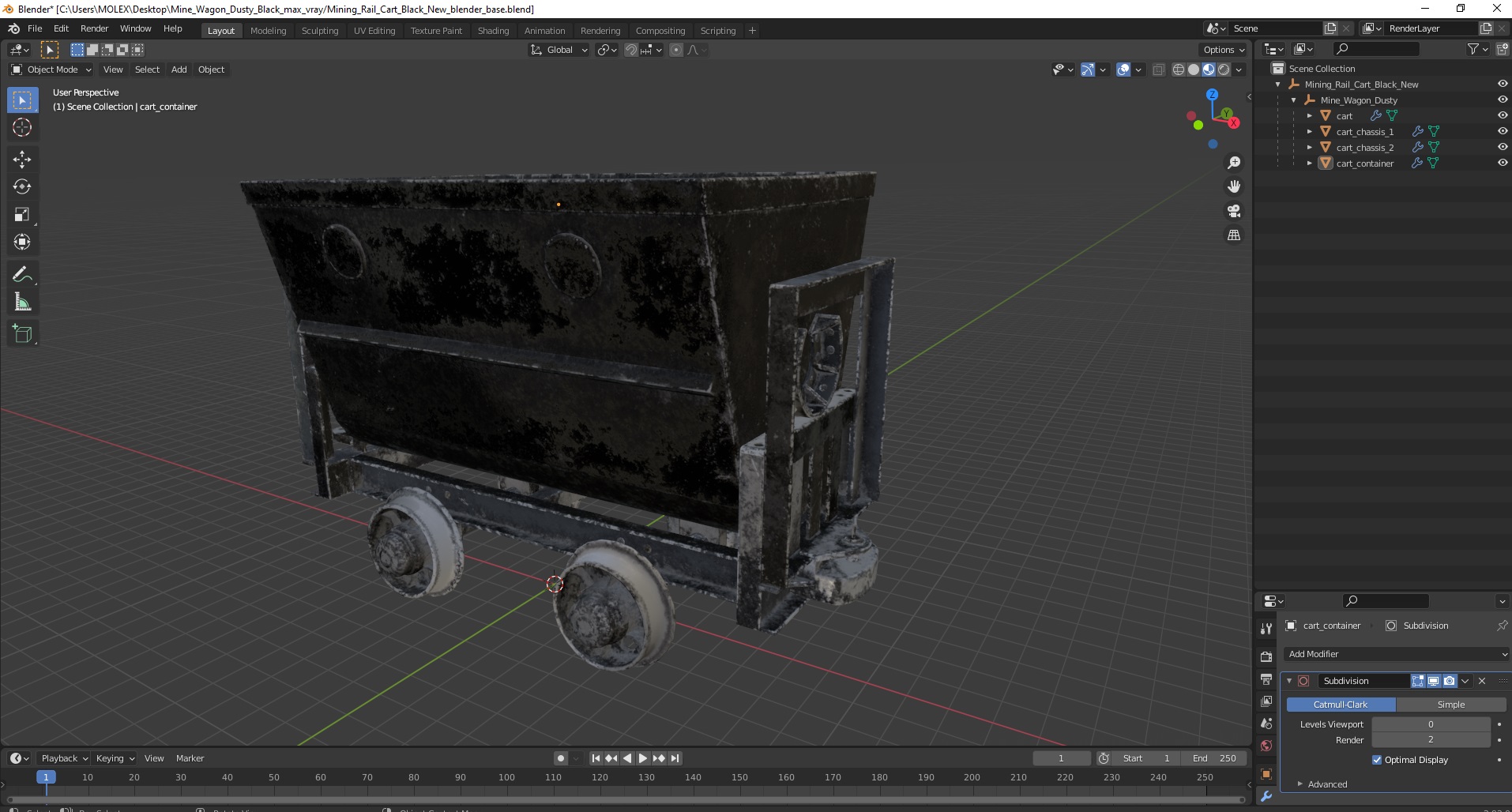This screenshot has height=812, width=1512.
Task: Open the viewport Add menu
Action: pos(179,70)
